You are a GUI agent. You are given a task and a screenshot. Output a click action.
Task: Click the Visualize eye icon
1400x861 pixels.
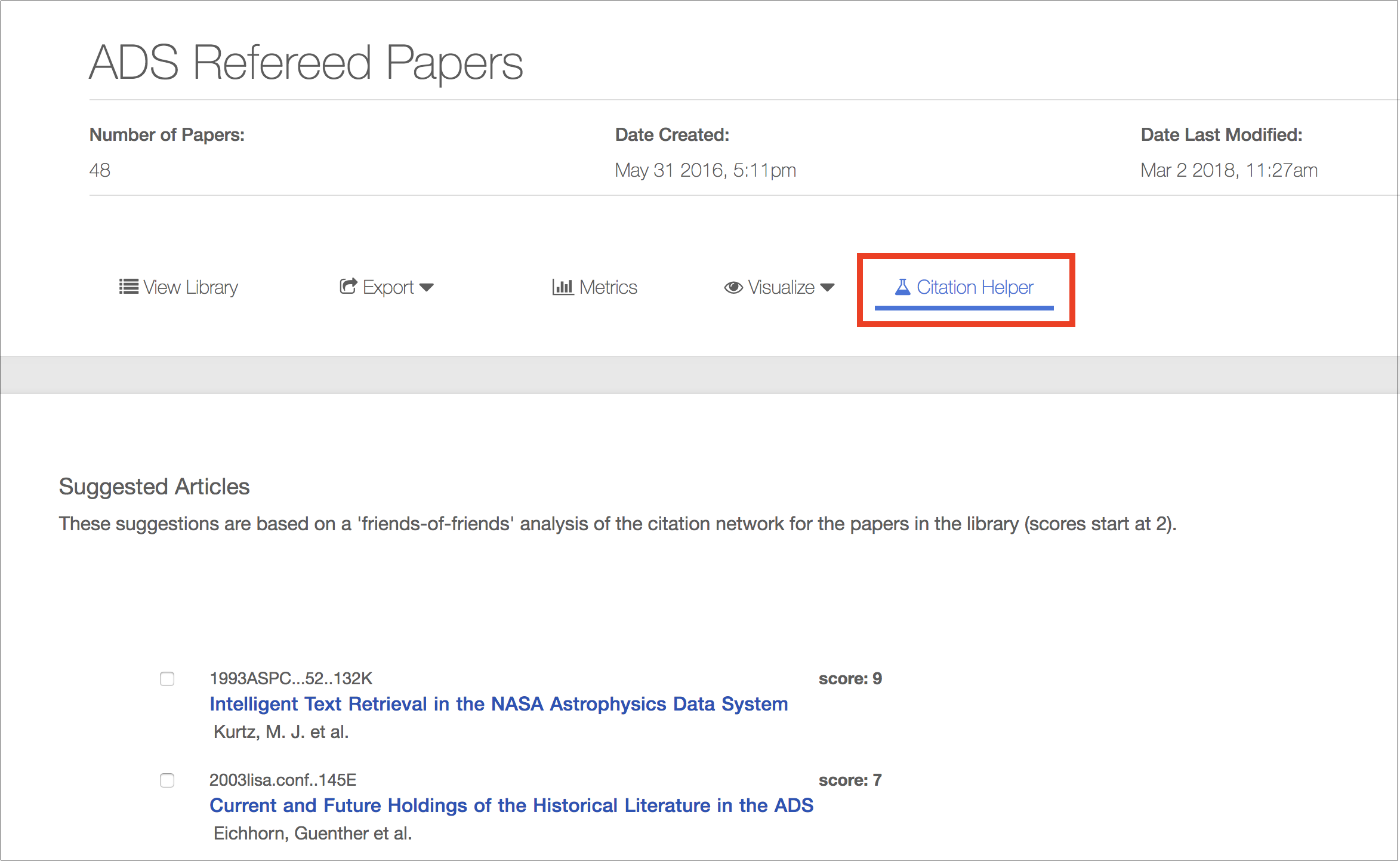click(x=732, y=287)
